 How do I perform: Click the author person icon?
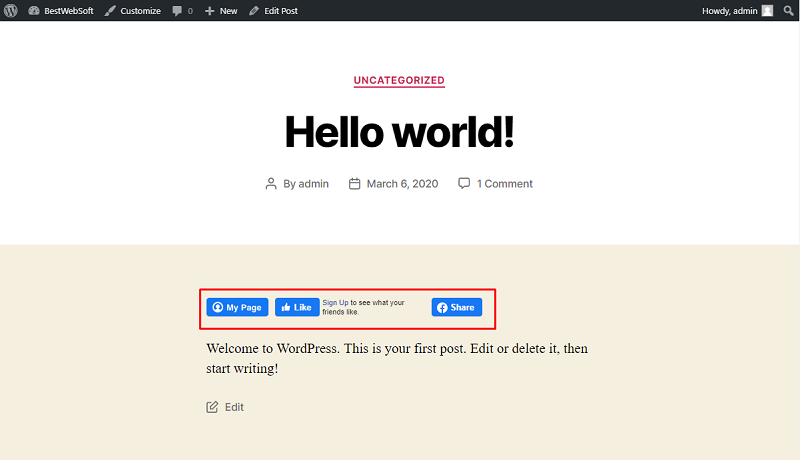(271, 184)
